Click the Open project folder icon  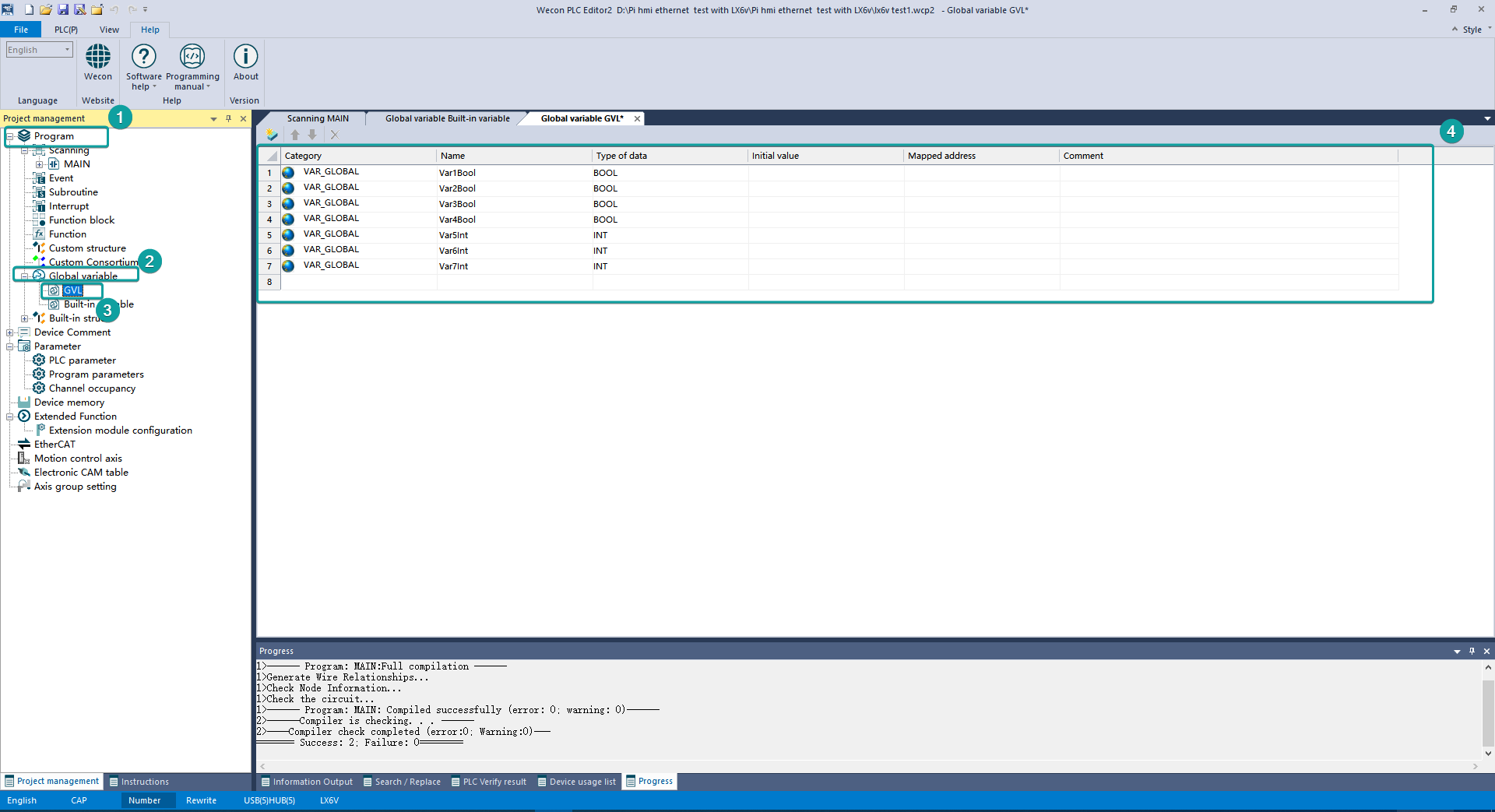pyautogui.click(x=46, y=9)
